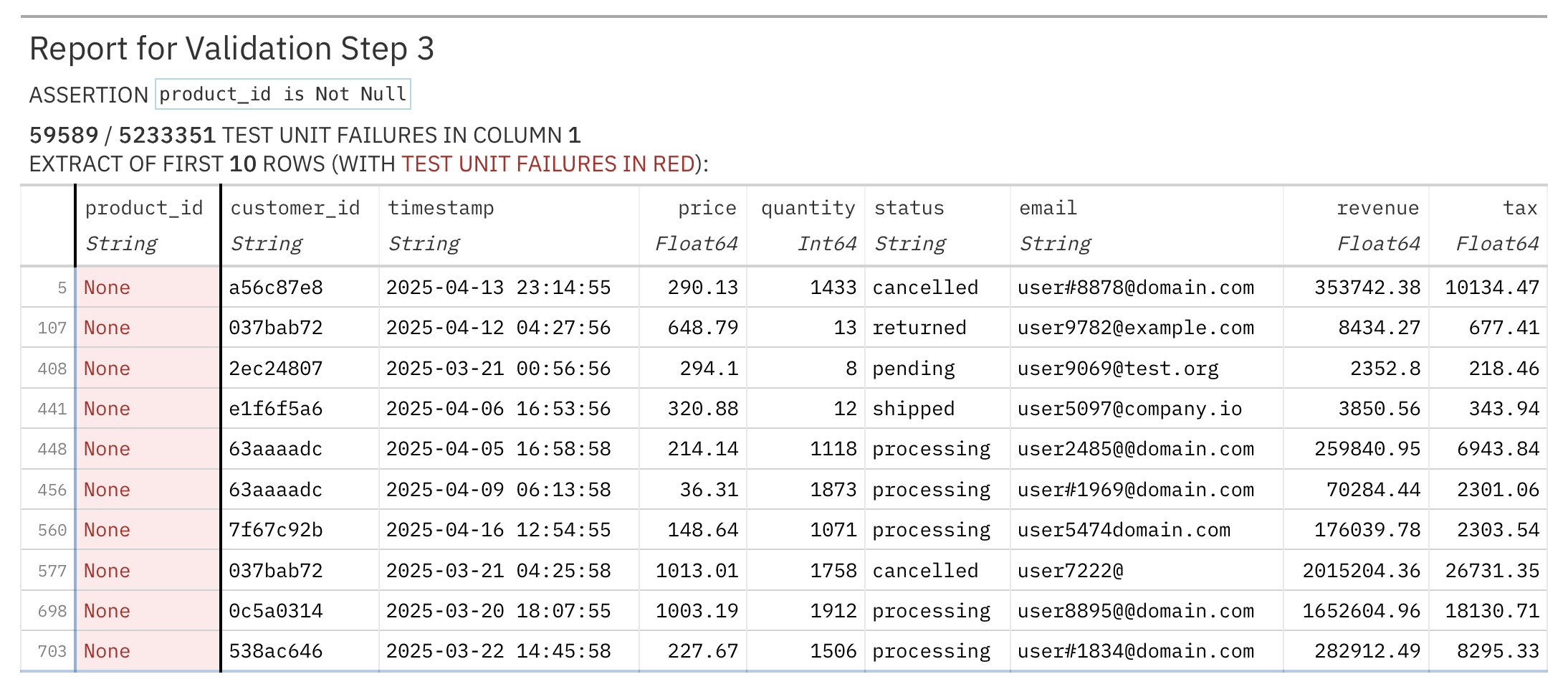Click the Report for Validation Step 3 title
1568x697 pixels.
231,49
